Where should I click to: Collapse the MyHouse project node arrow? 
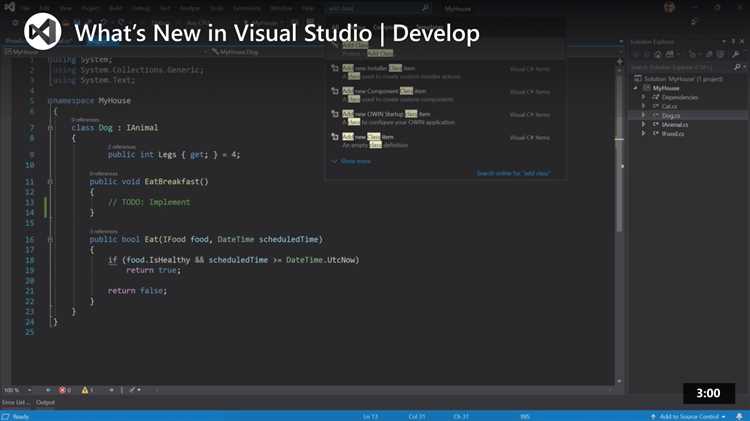tap(636, 88)
